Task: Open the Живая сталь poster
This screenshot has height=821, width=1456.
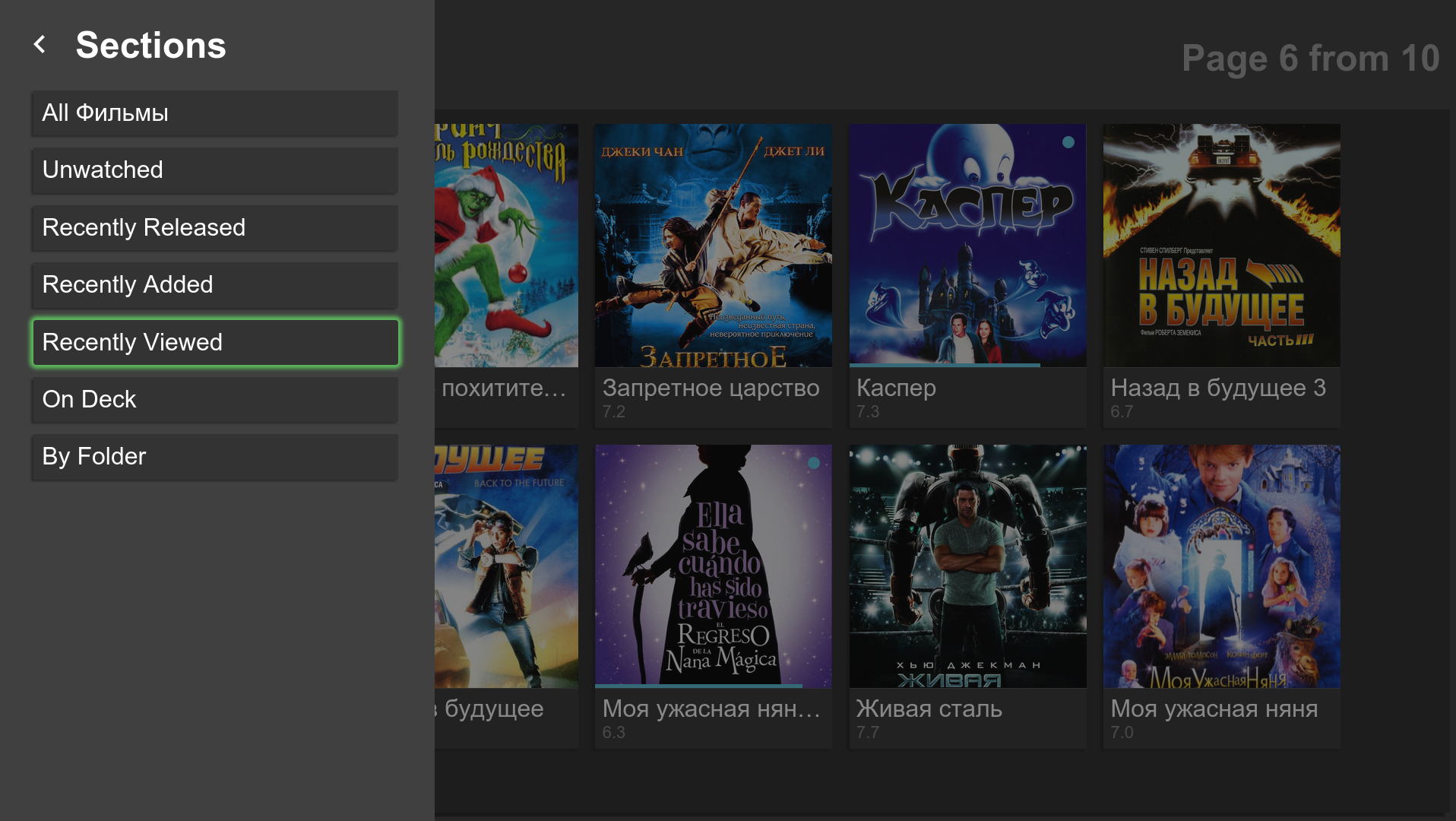Action: (967, 566)
